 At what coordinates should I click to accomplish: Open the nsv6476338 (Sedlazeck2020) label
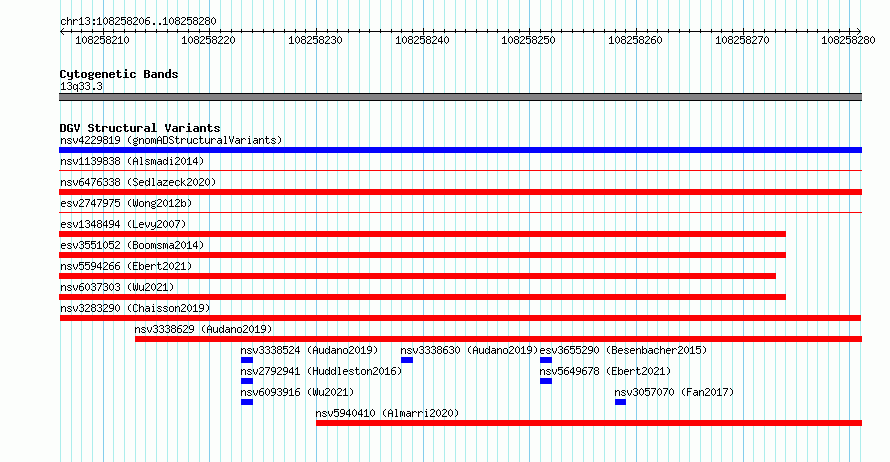138,182
